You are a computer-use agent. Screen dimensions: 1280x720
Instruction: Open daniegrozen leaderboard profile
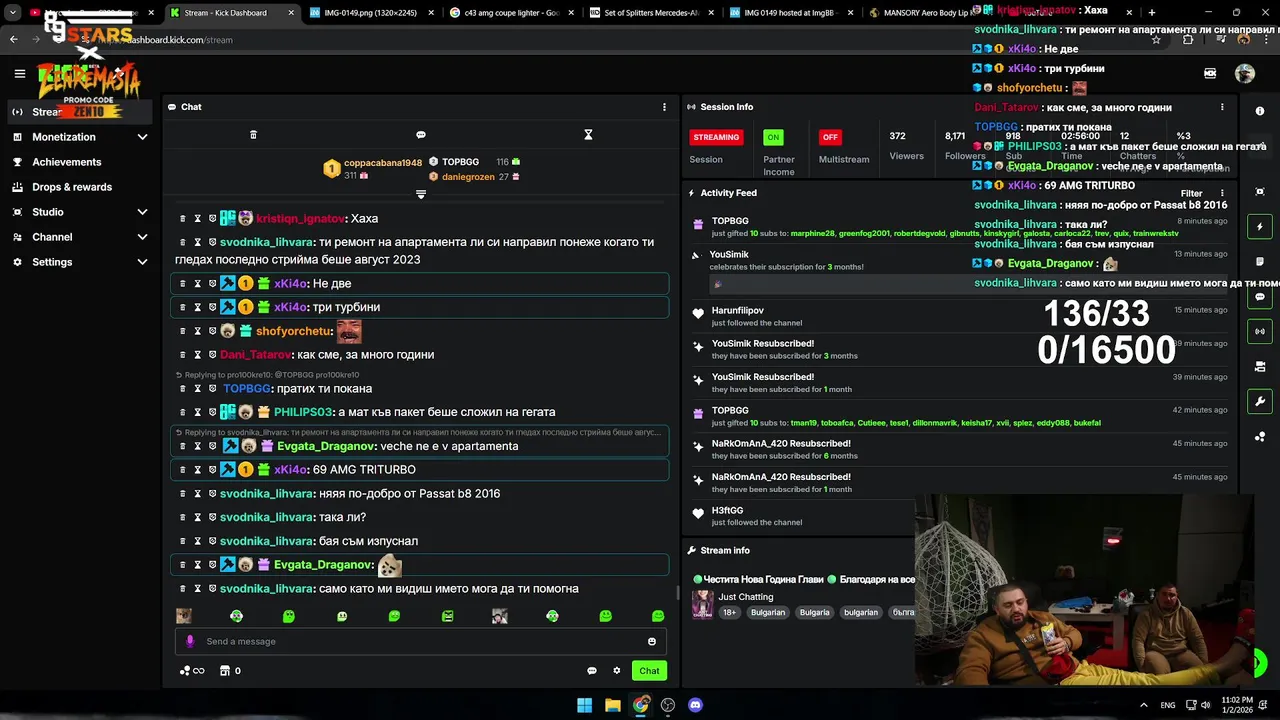(468, 177)
